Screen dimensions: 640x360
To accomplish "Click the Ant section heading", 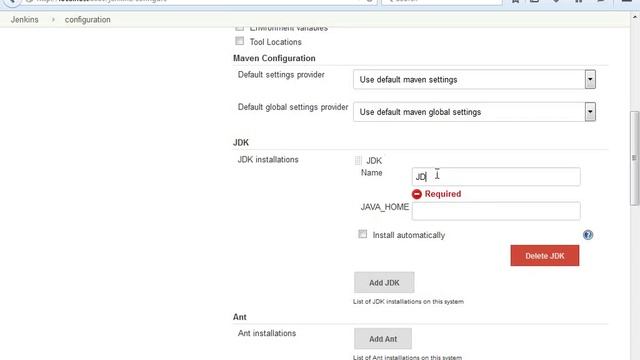I will pyautogui.click(x=240, y=317).
